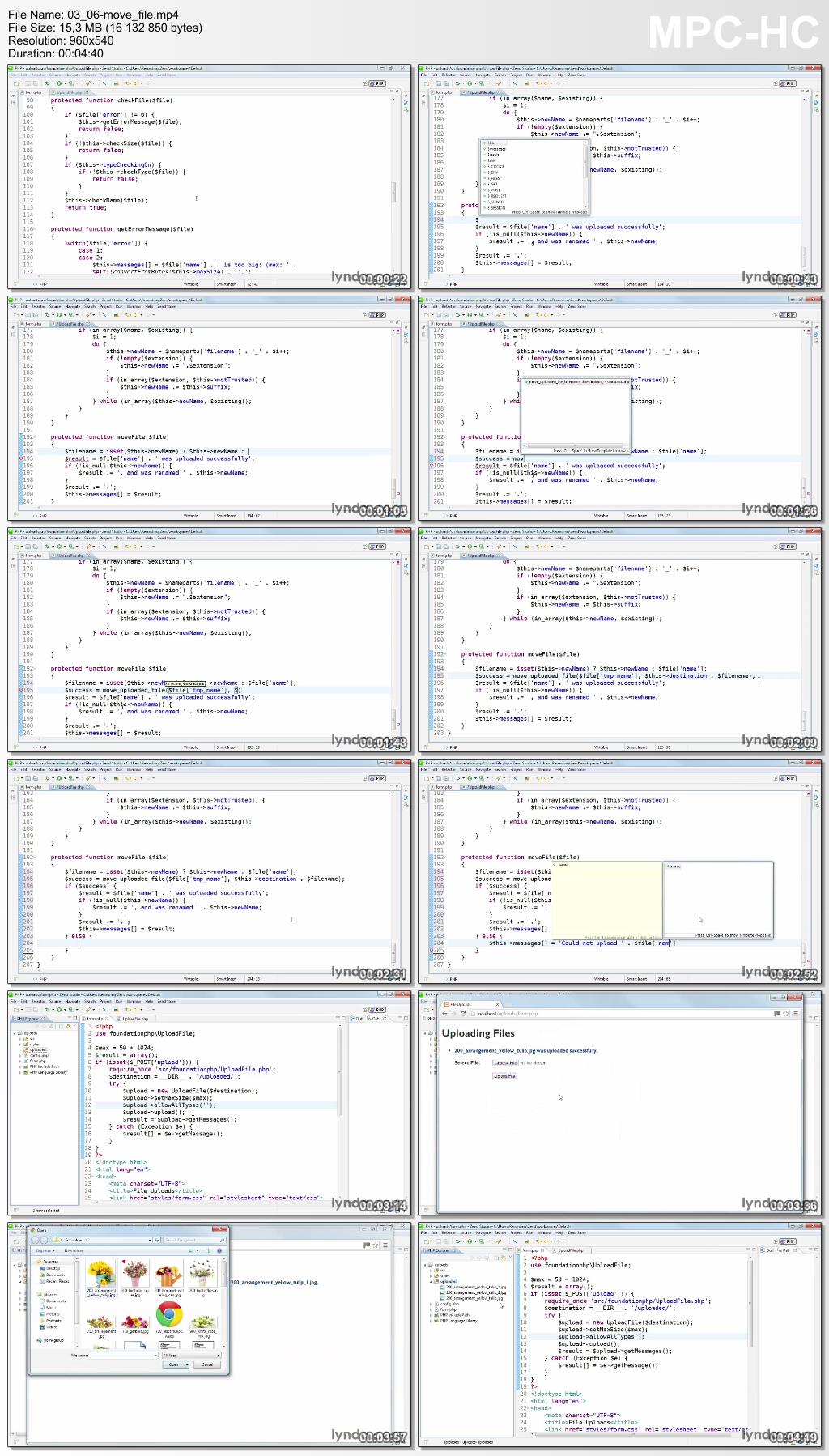Click Downloads in the Open dialog sidebar
The height and width of the screenshot is (1456, 829).
click(55, 1275)
